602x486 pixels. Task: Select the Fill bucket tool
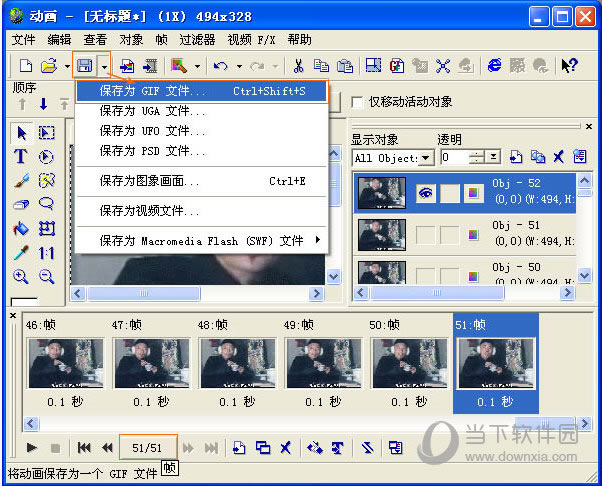point(21,228)
